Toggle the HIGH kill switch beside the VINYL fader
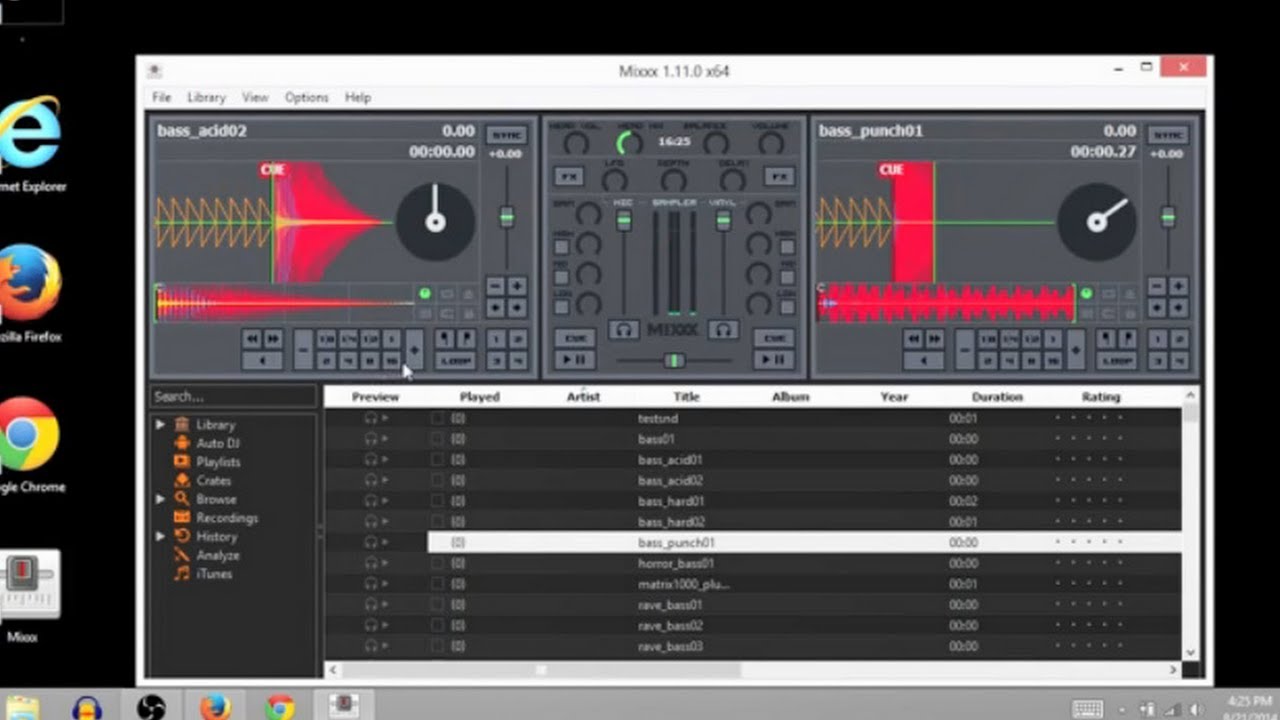This screenshot has width=1280, height=720. pyautogui.click(x=787, y=247)
